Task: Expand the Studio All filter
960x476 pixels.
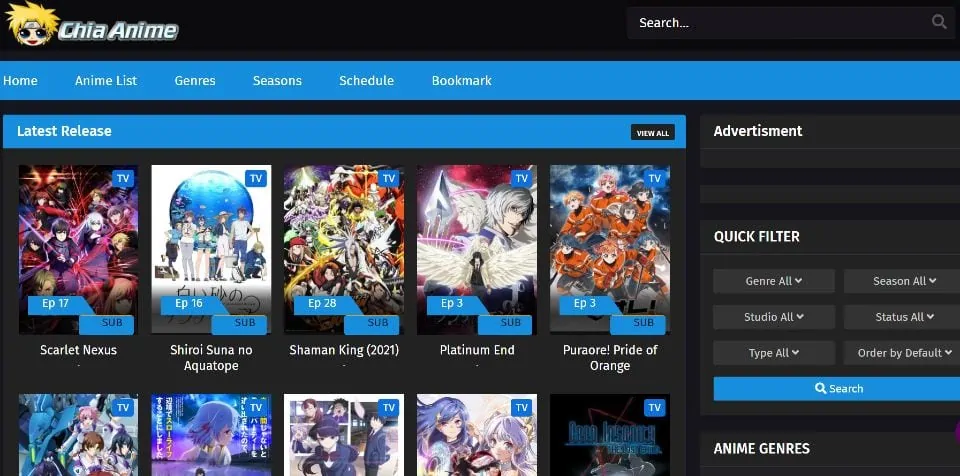Action: (x=774, y=317)
